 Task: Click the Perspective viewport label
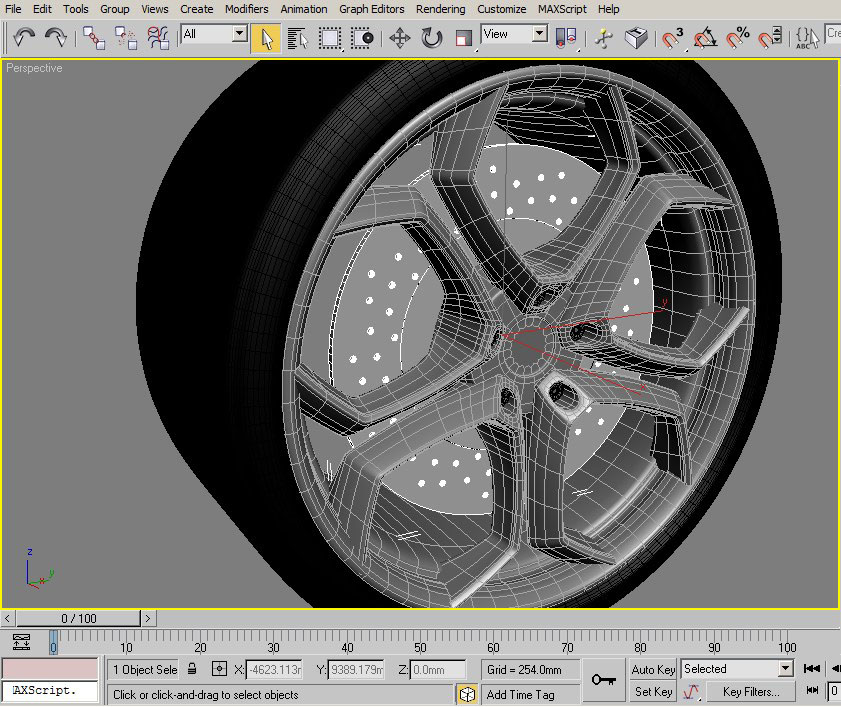pyautogui.click(x=34, y=68)
